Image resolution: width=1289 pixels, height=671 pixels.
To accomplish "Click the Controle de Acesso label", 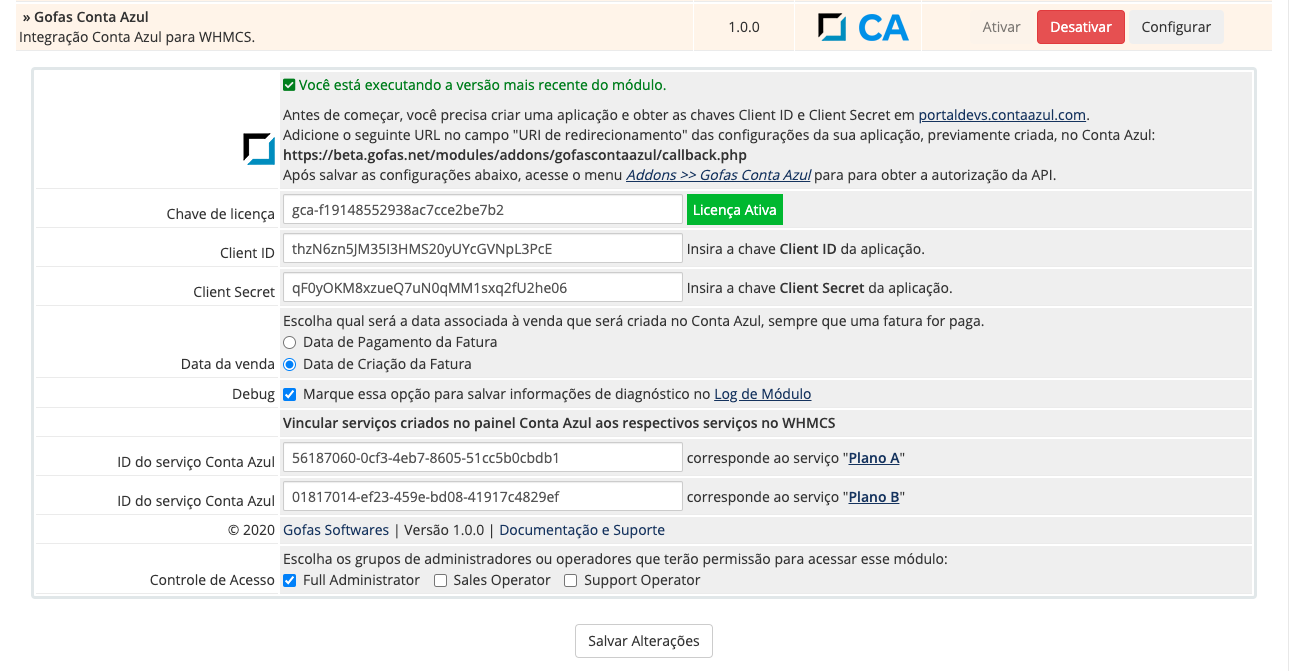I will coord(212,580).
